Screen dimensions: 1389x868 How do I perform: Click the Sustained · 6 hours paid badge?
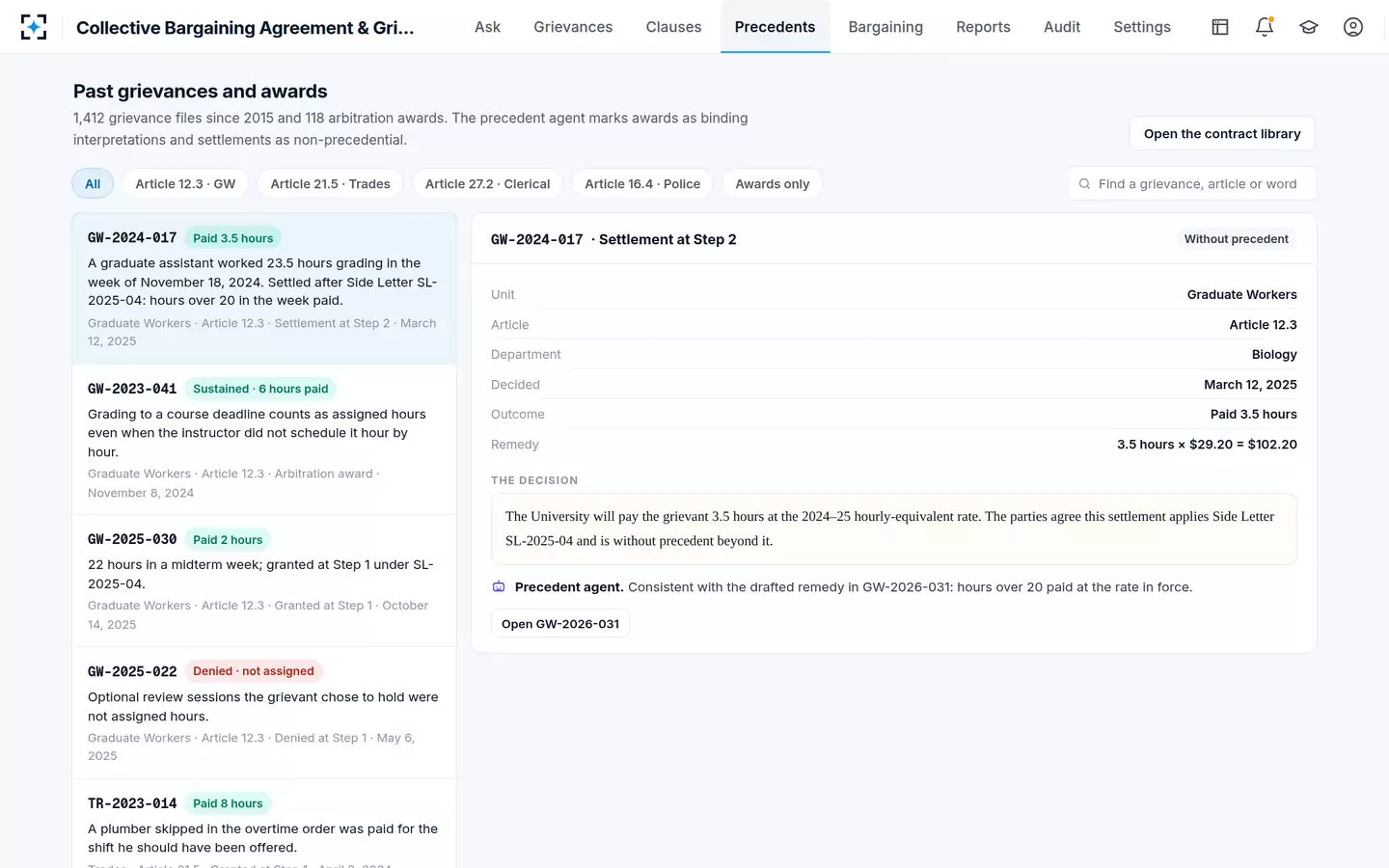point(260,389)
